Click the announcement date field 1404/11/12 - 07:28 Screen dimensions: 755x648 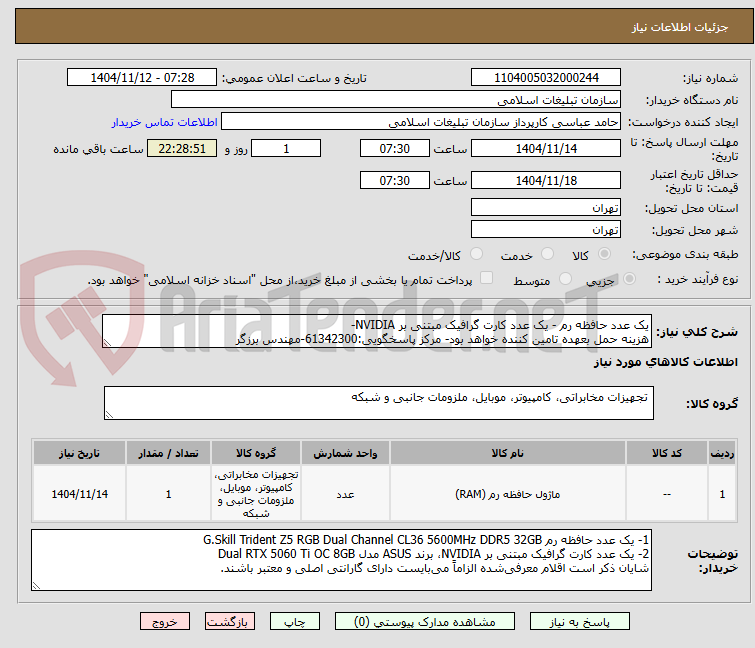click(142, 77)
